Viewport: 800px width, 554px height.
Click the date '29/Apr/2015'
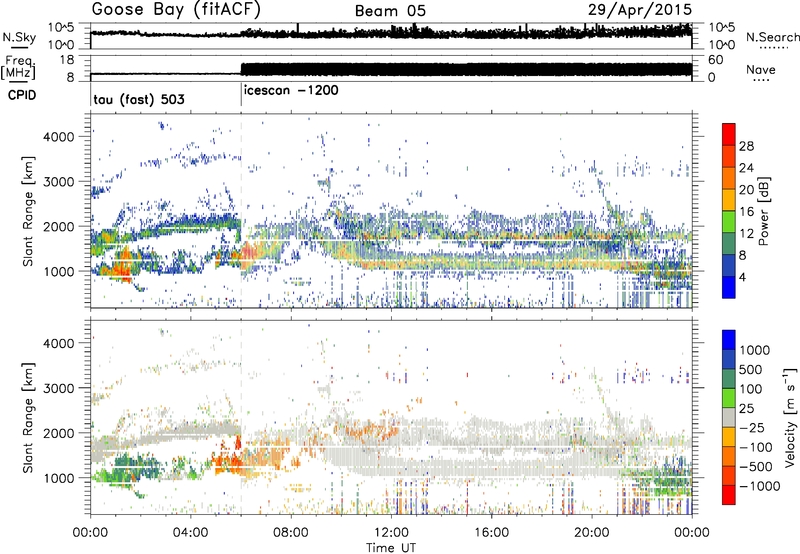click(x=640, y=10)
